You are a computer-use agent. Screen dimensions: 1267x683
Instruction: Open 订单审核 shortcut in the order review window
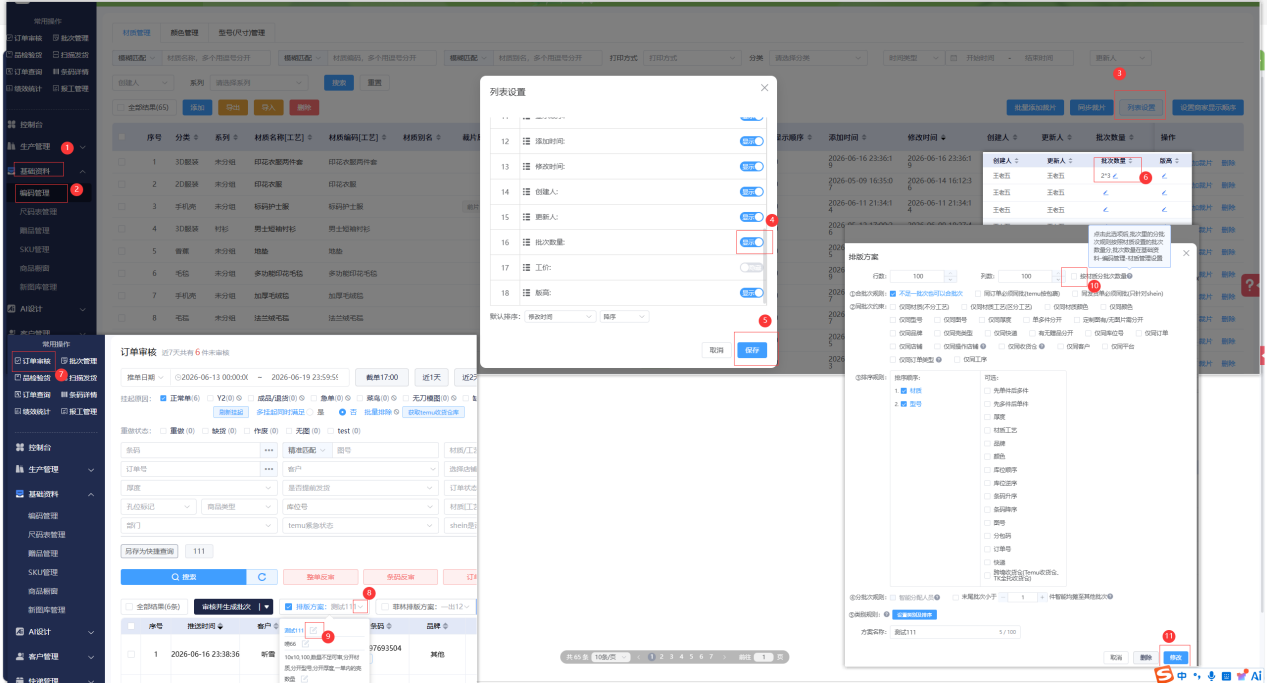[x=32, y=361]
